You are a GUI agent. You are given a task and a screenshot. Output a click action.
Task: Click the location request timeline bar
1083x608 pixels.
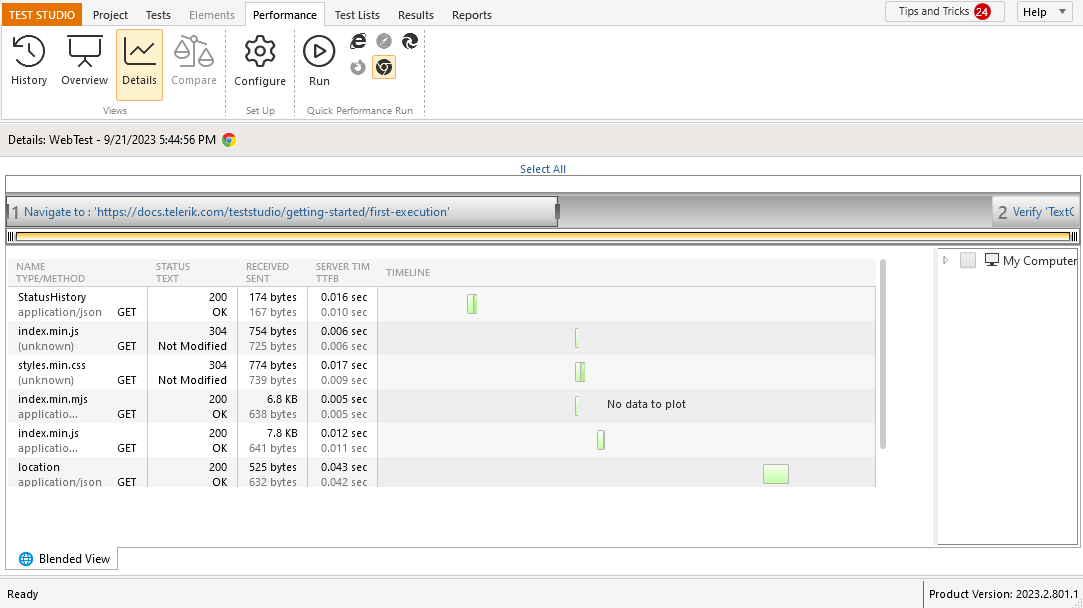(x=776, y=474)
